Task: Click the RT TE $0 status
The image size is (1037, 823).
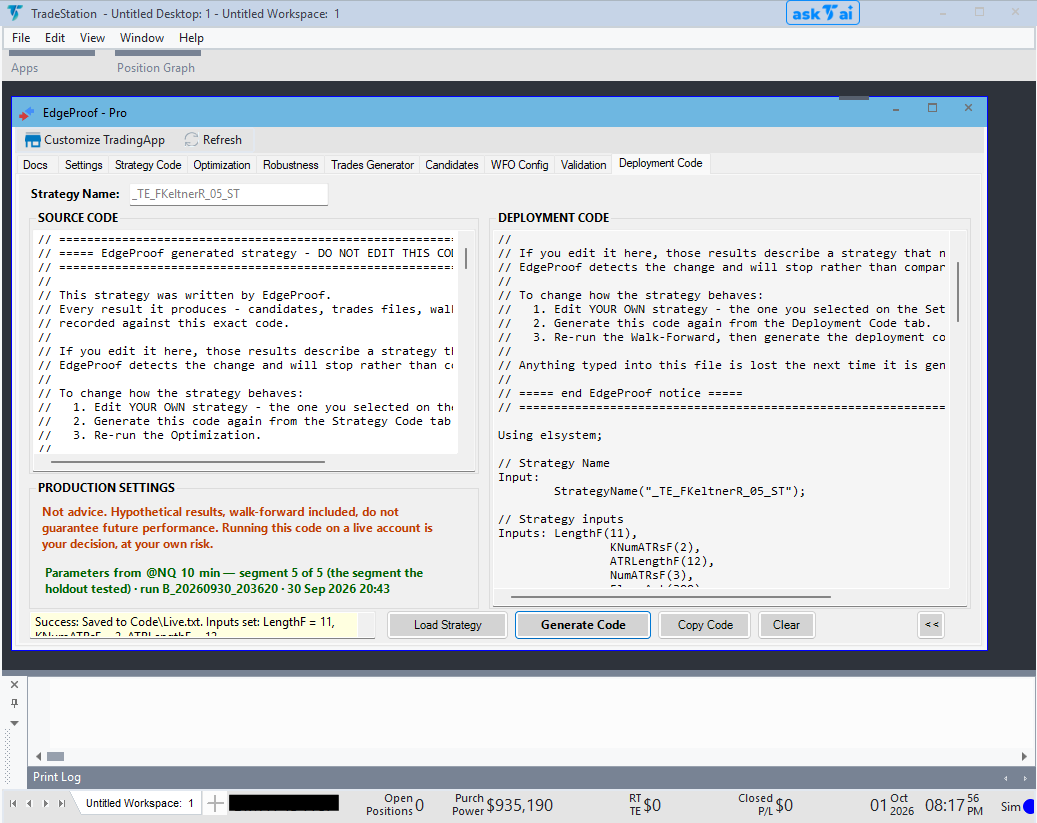Action: (x=645, y=805)
